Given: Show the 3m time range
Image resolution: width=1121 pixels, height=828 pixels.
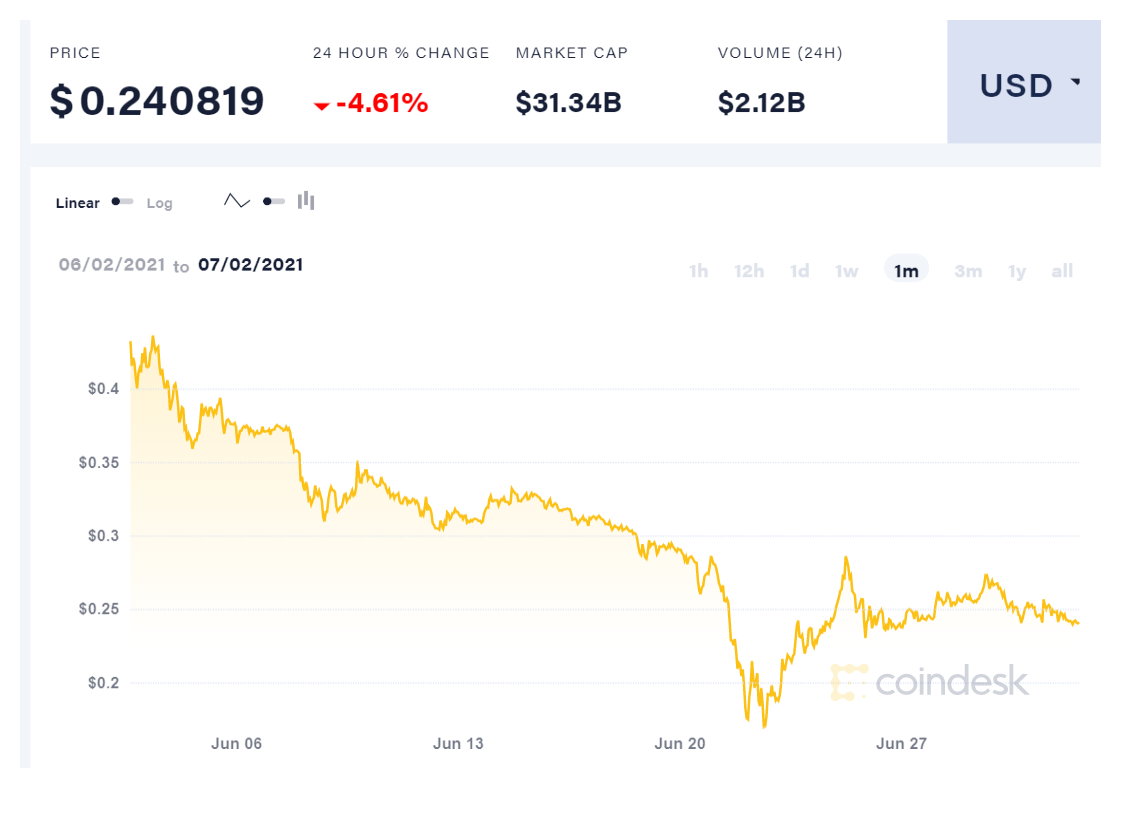Looking at the screenshot, I should 967,271.
